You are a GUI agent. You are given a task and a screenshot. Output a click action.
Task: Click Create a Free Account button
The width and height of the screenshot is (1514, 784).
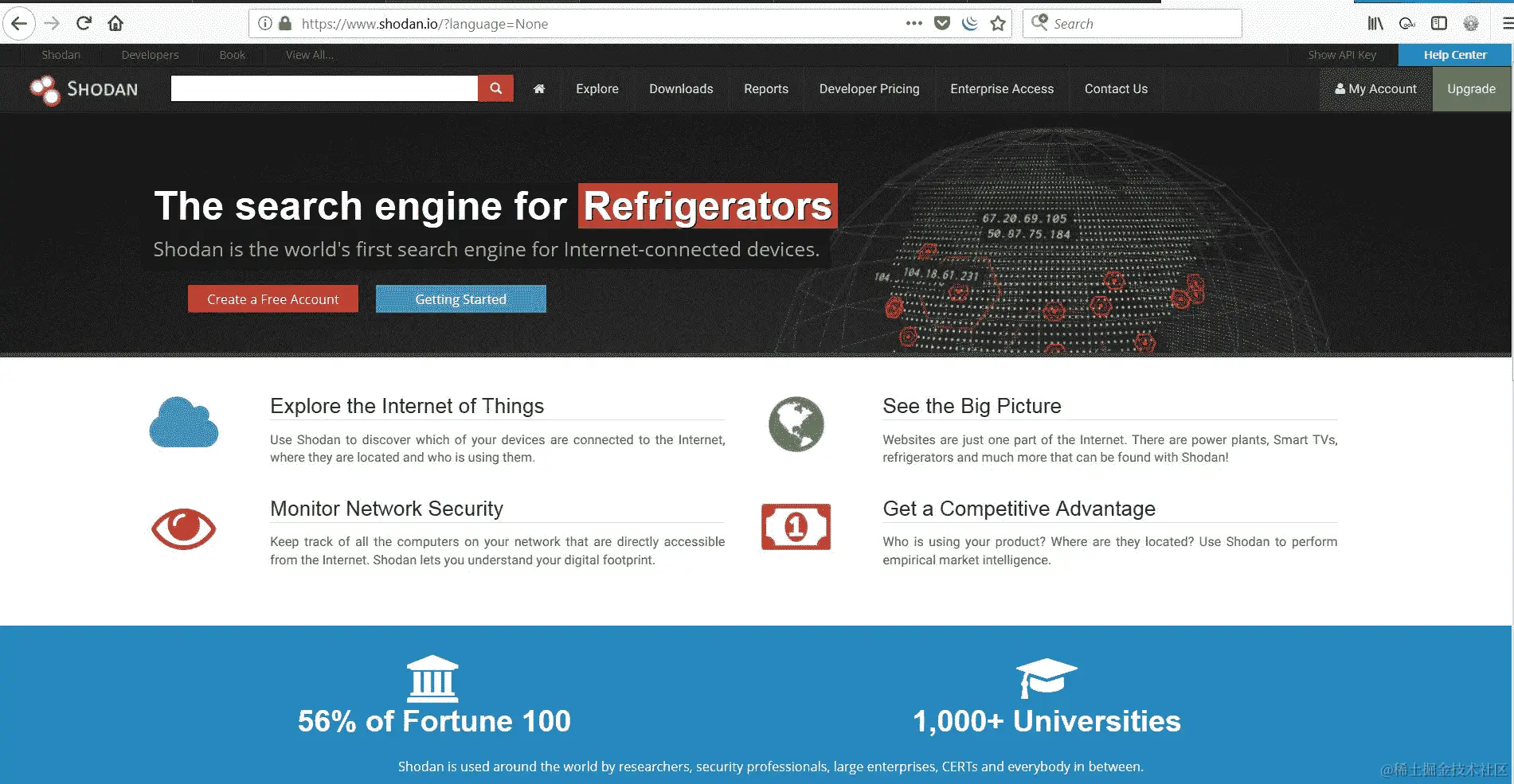(x=273, y=299)
